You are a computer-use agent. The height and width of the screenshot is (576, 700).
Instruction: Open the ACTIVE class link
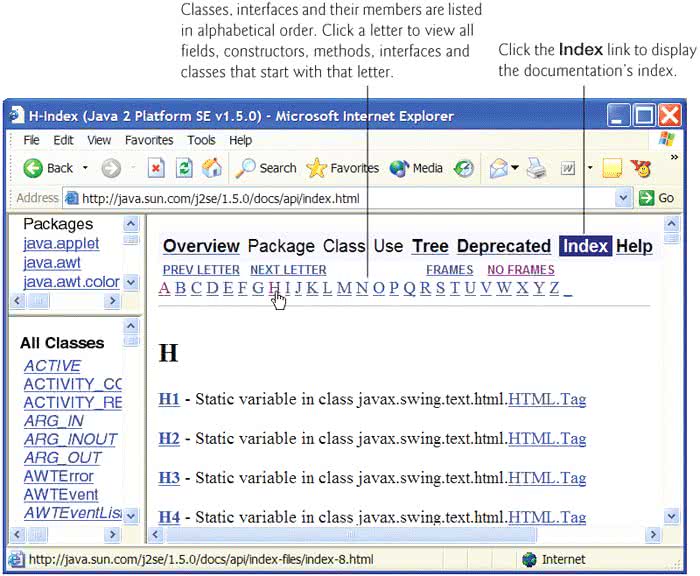(52, 366)
